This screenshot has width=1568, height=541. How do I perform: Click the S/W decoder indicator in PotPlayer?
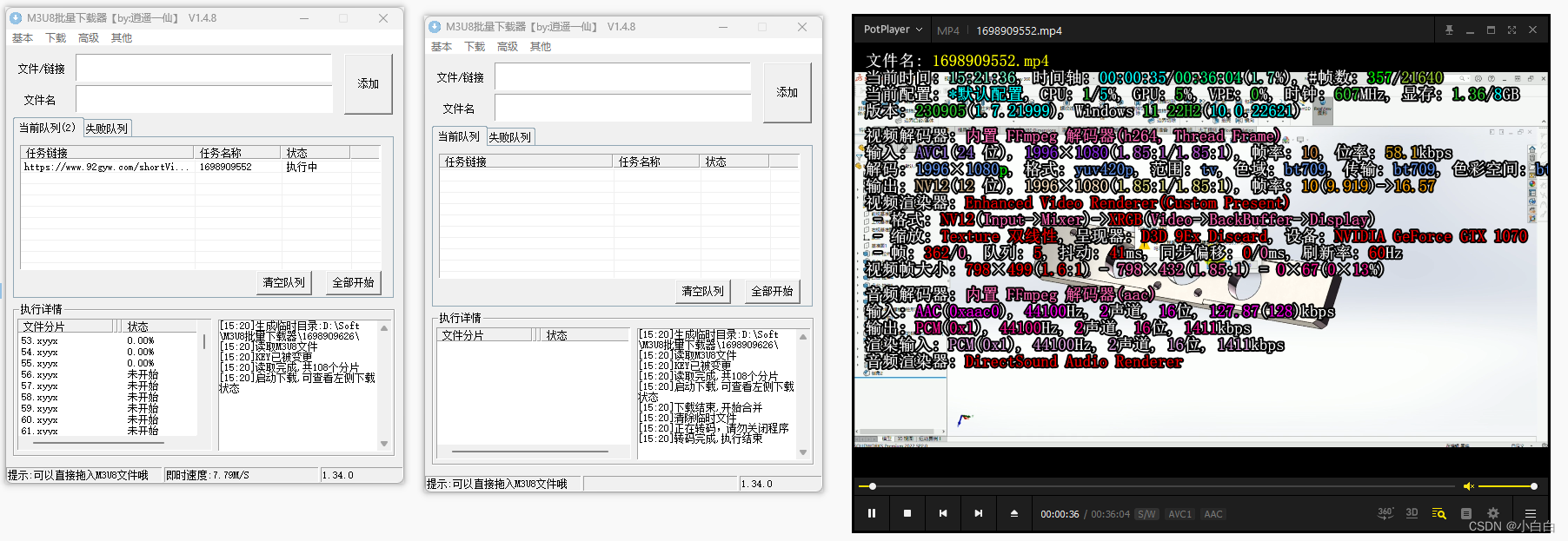[1146, 514]
